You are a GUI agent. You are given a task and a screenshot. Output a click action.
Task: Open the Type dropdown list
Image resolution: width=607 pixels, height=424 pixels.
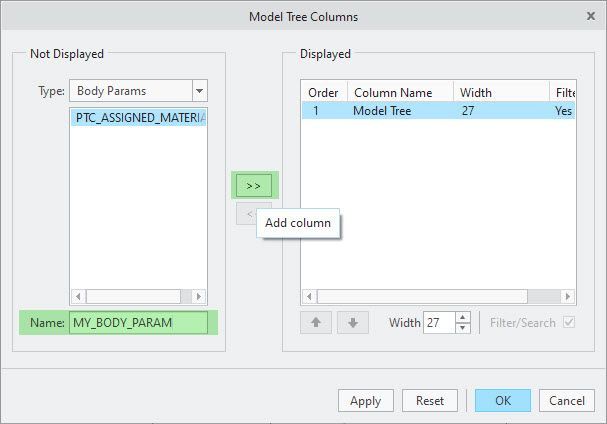click(199, 91)
